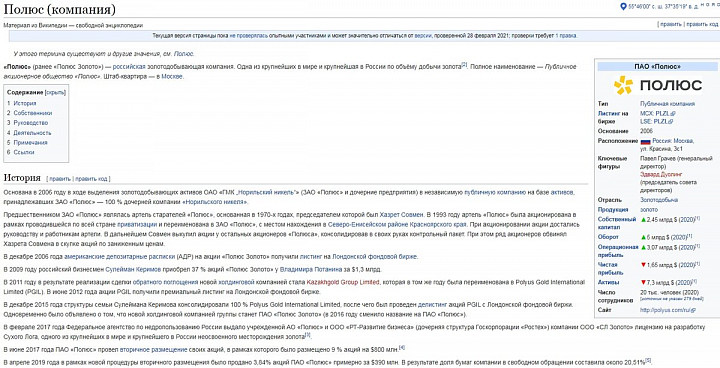Jump to '6 Ссылки' in contents
The height and width of the screenshot is (368, 720).
coord(20,152)
